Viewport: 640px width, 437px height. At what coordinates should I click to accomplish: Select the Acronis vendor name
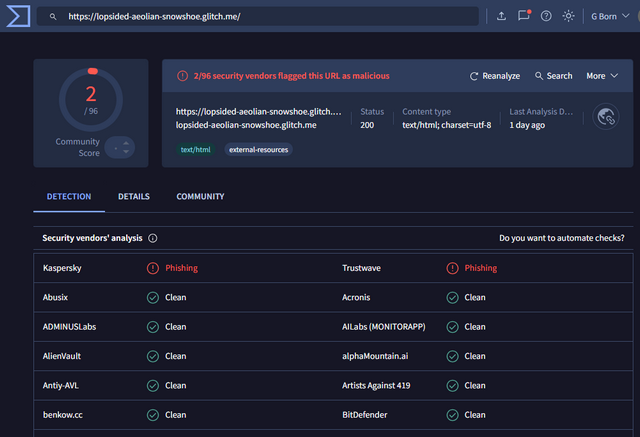tap(356, 297)
